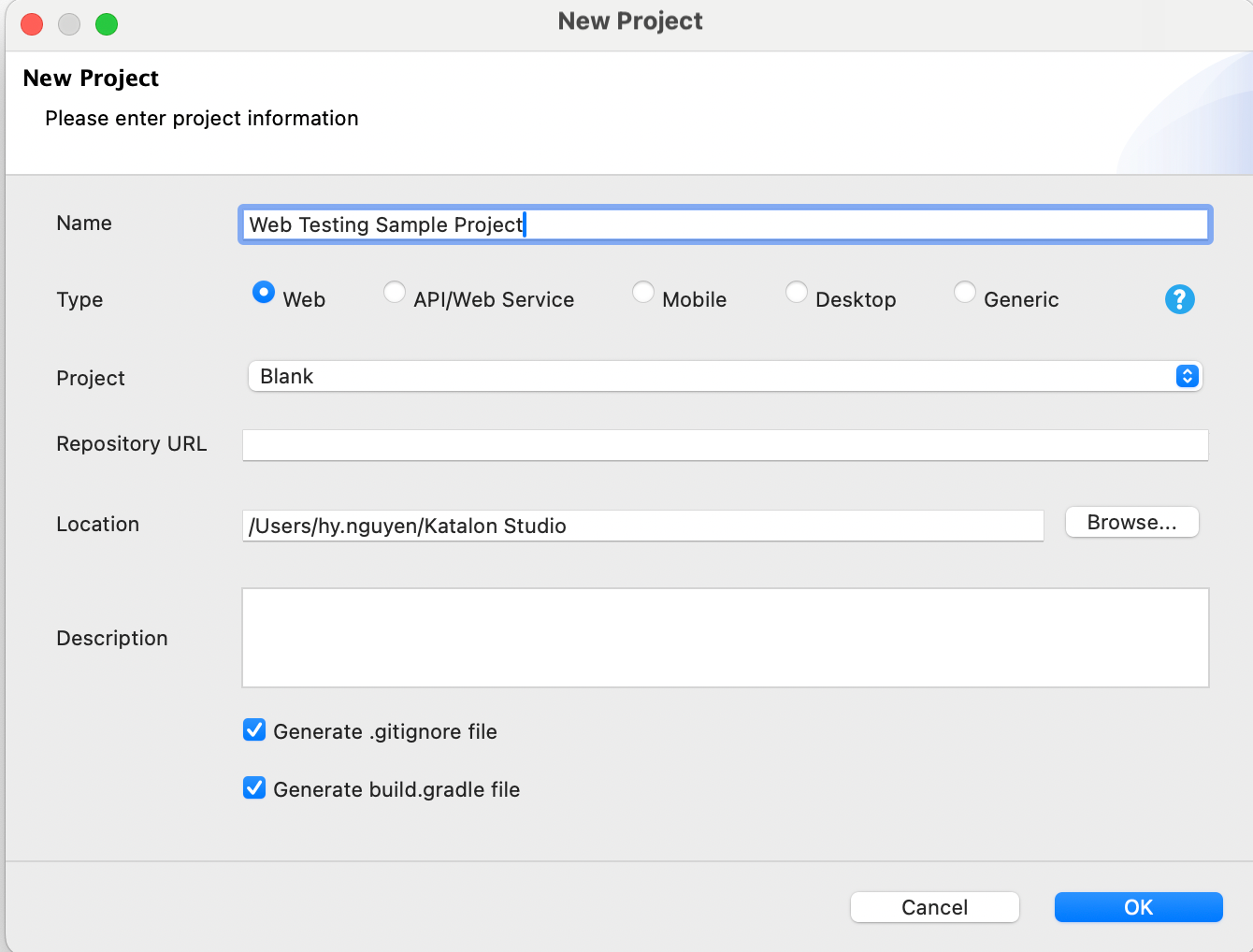
Task: Open the project type help icon
Action: 1179,299
